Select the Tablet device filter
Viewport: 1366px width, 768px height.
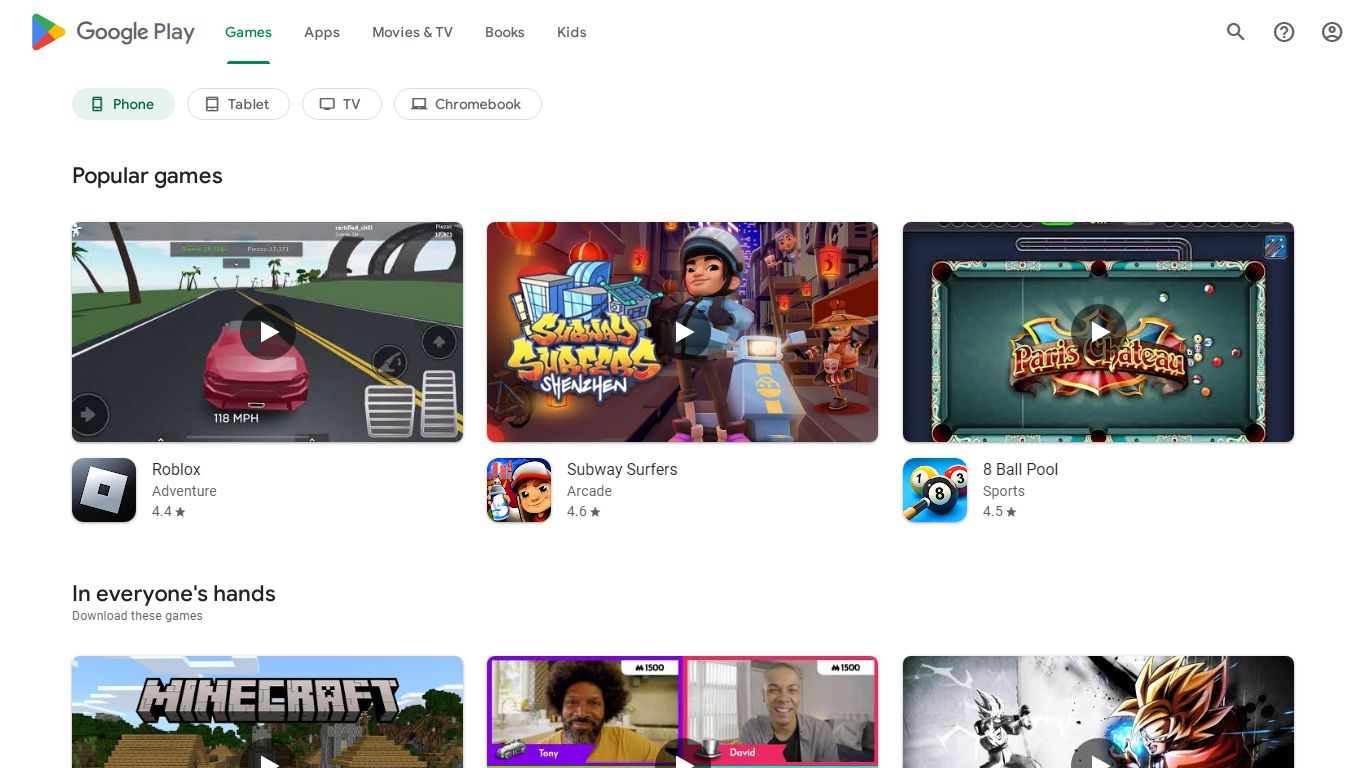point(238,104)
